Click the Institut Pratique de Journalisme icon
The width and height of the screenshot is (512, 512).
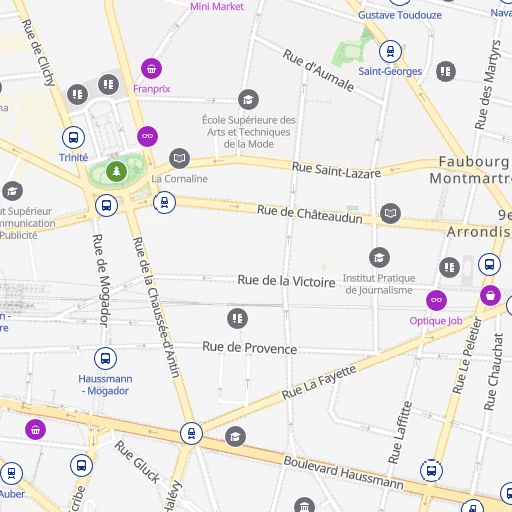379,258
